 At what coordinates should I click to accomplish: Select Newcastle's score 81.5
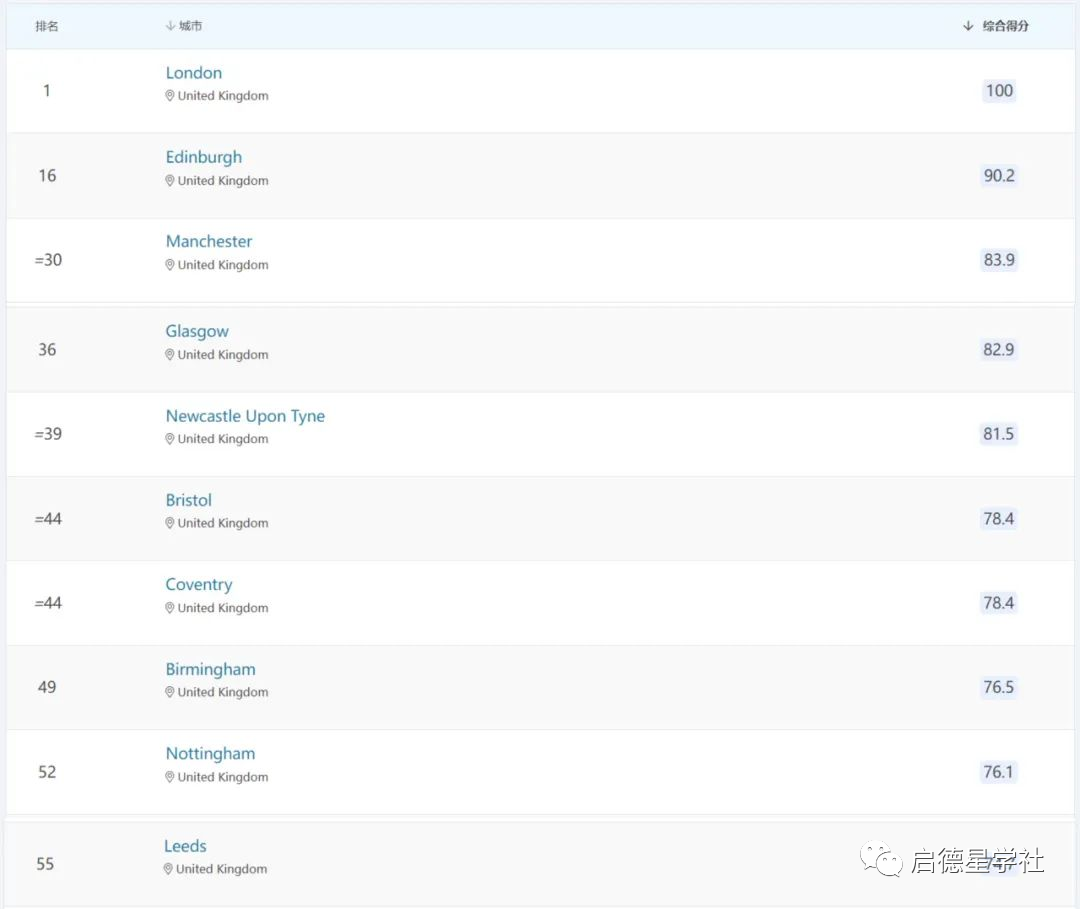(999, 434)
